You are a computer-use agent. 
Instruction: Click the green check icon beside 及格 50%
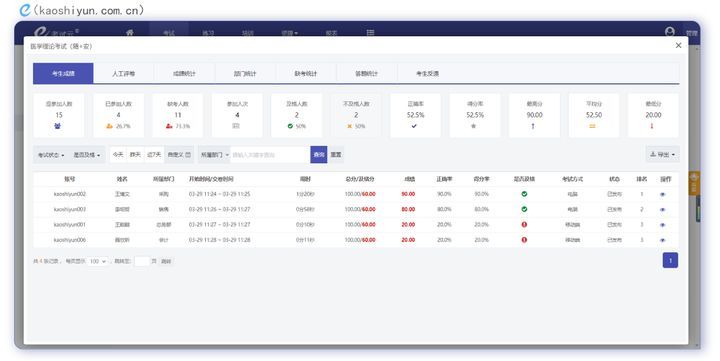point(290,126)
